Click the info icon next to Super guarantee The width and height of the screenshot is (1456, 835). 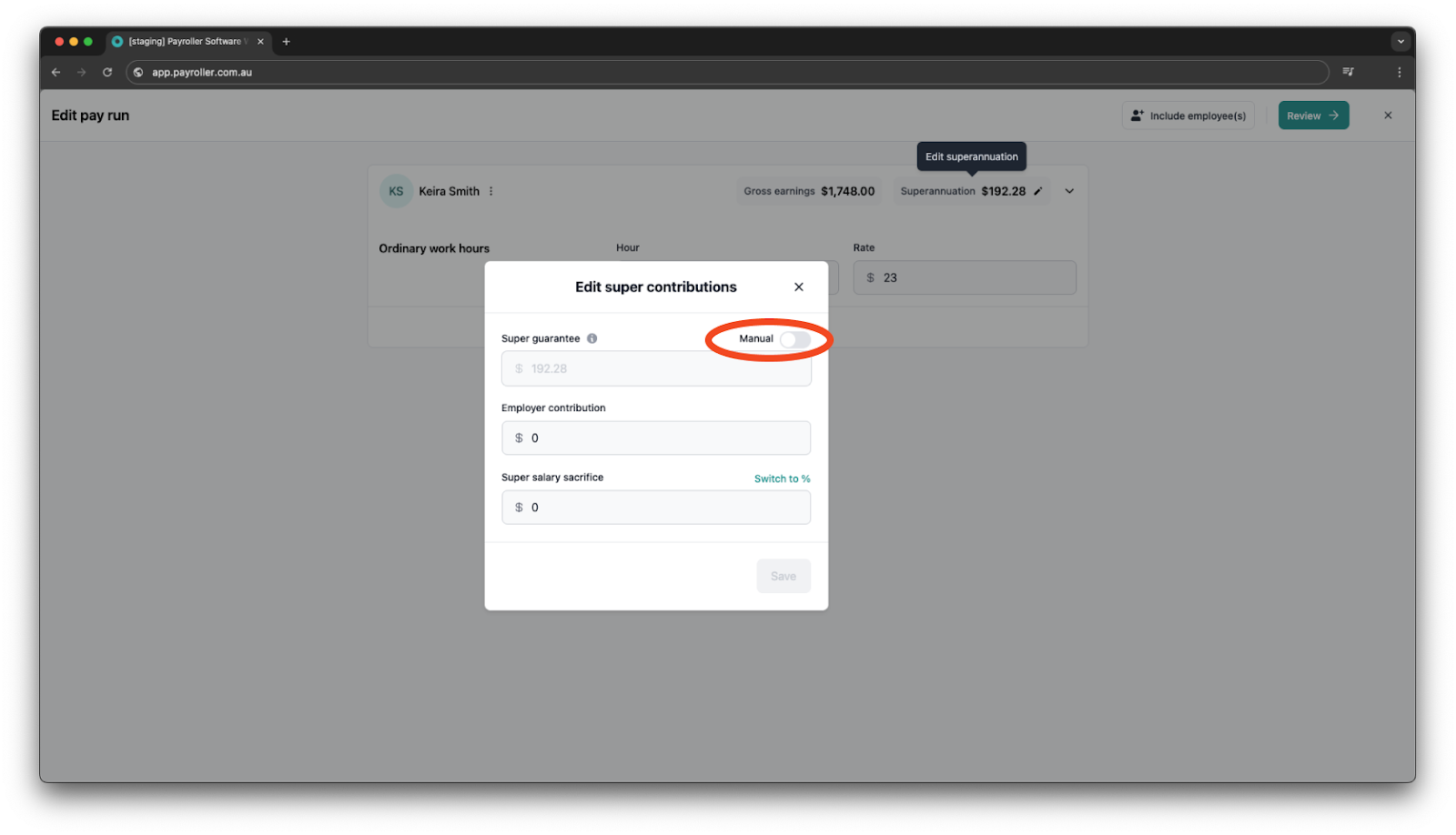click(592, 338)
